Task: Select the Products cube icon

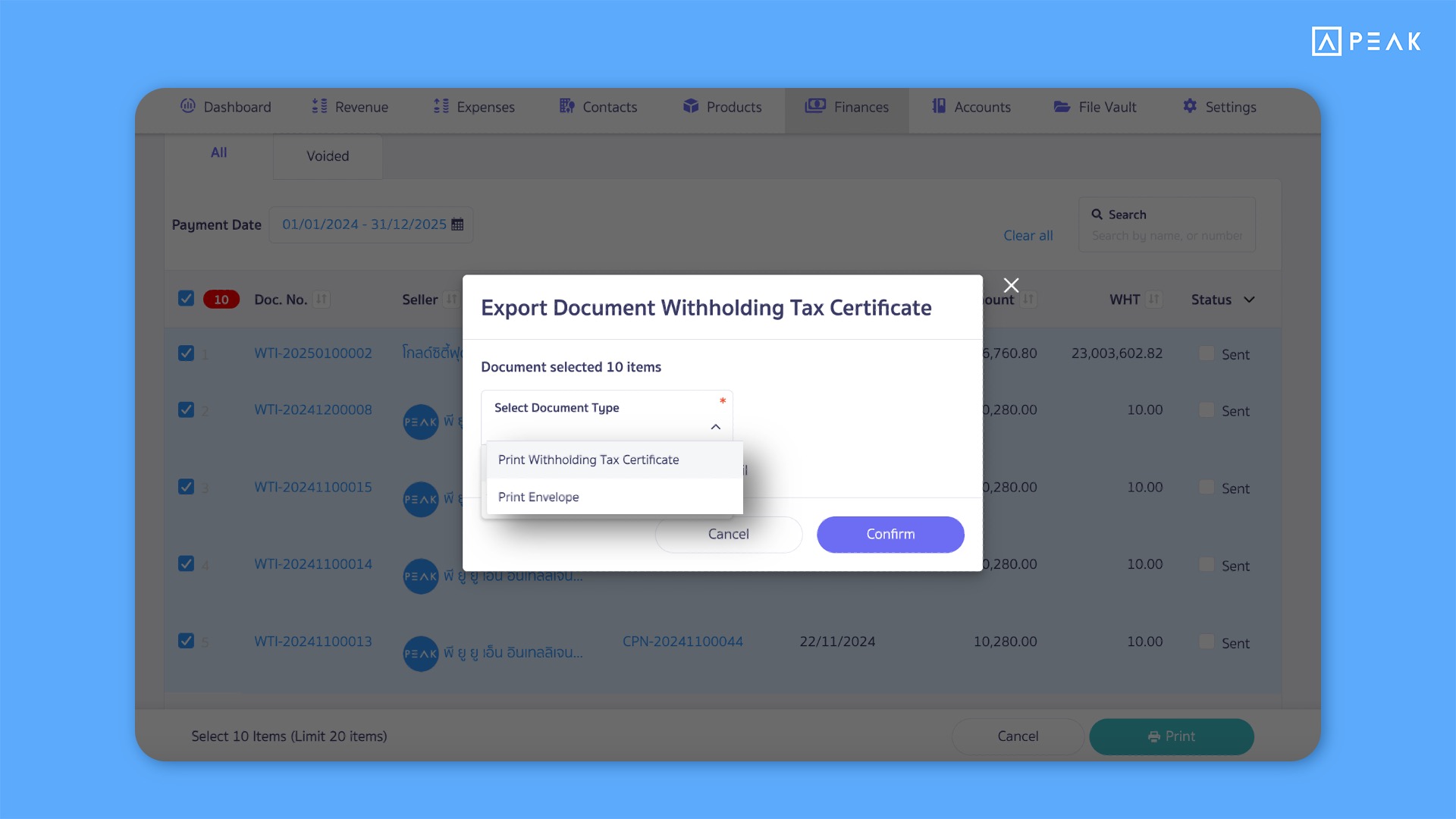Action: point(691,106)
